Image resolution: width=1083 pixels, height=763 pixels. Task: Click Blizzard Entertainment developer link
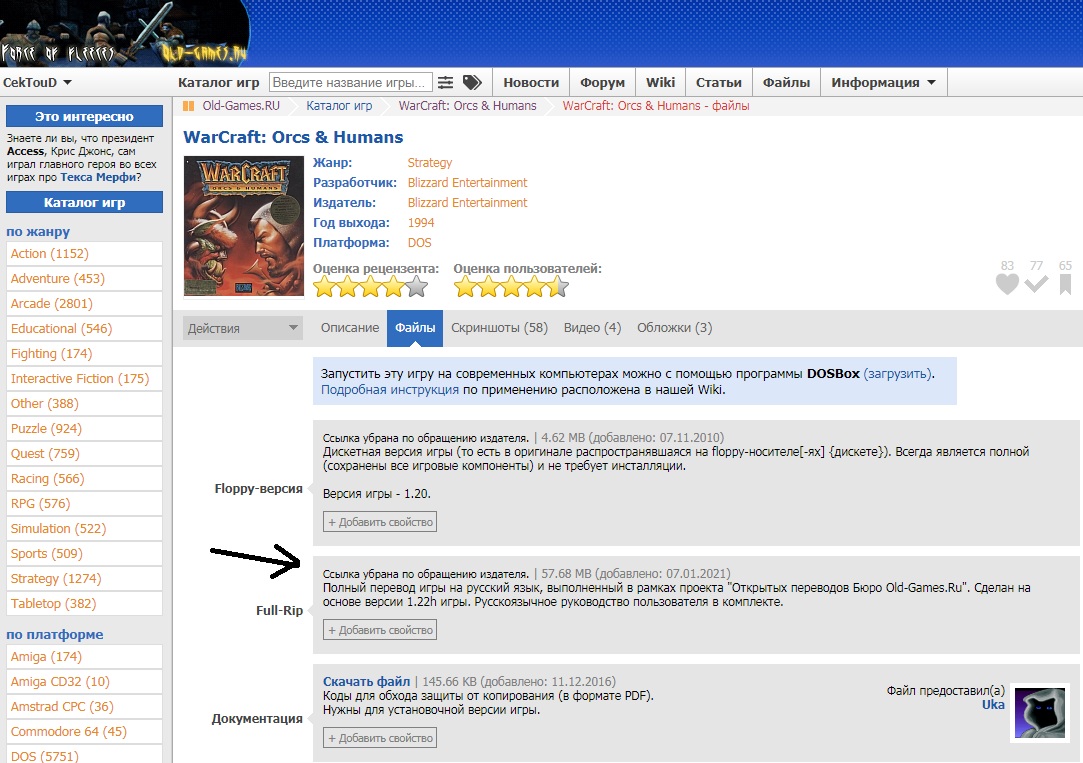pos(467,182)
